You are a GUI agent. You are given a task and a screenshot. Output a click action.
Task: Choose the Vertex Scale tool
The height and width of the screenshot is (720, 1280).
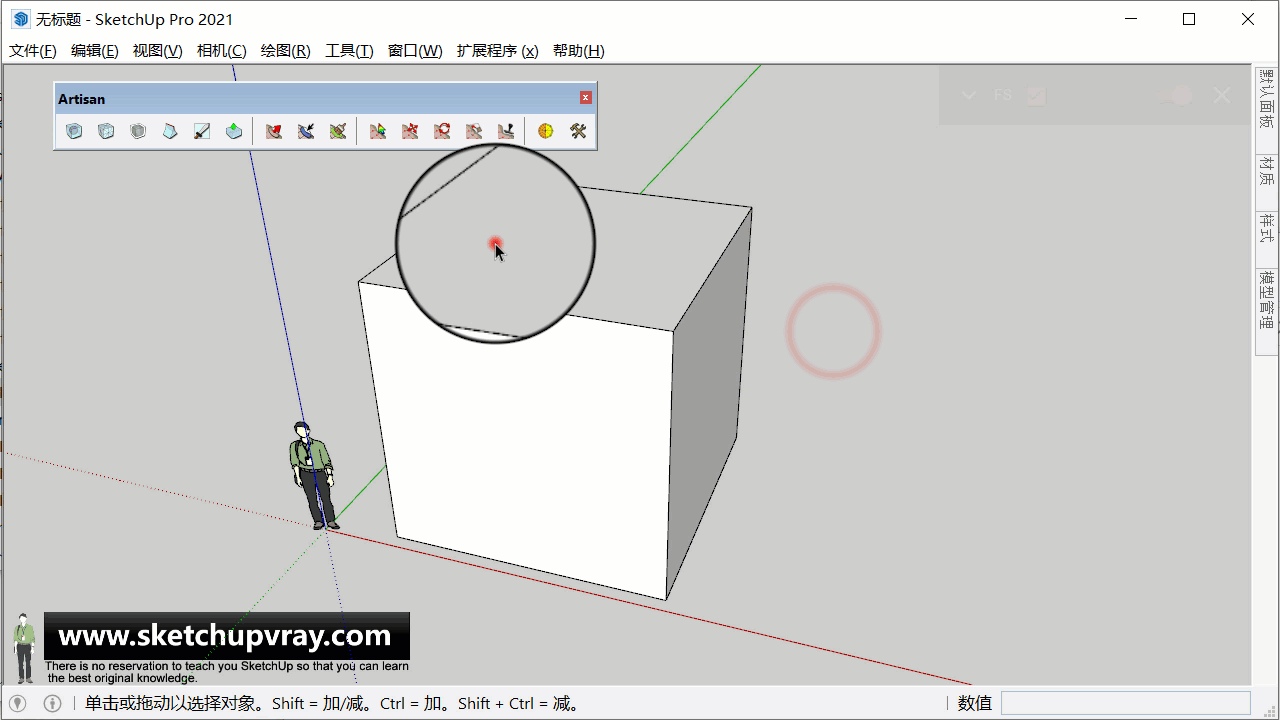474,131
